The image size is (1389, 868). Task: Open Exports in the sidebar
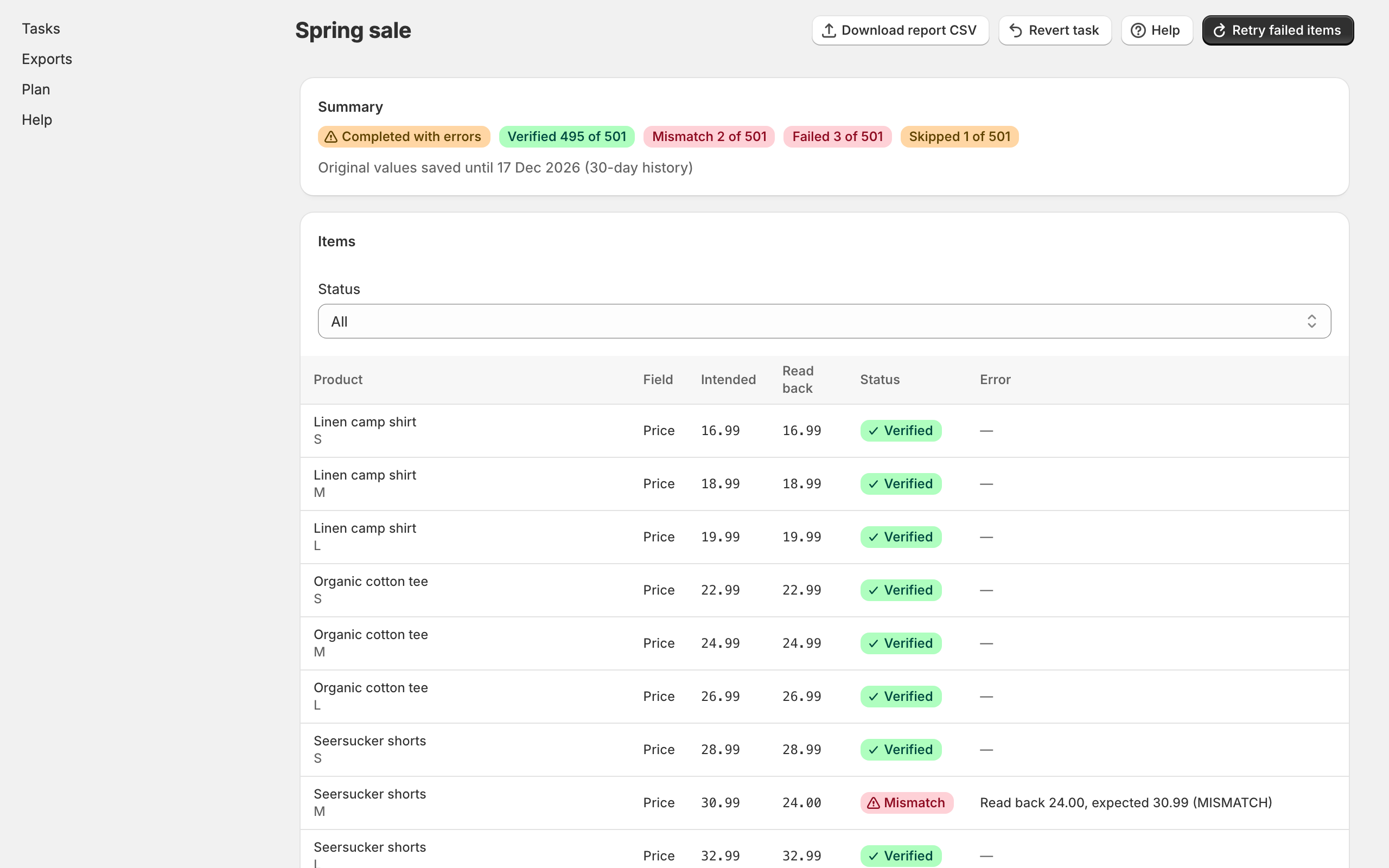[x=47, y=59]
